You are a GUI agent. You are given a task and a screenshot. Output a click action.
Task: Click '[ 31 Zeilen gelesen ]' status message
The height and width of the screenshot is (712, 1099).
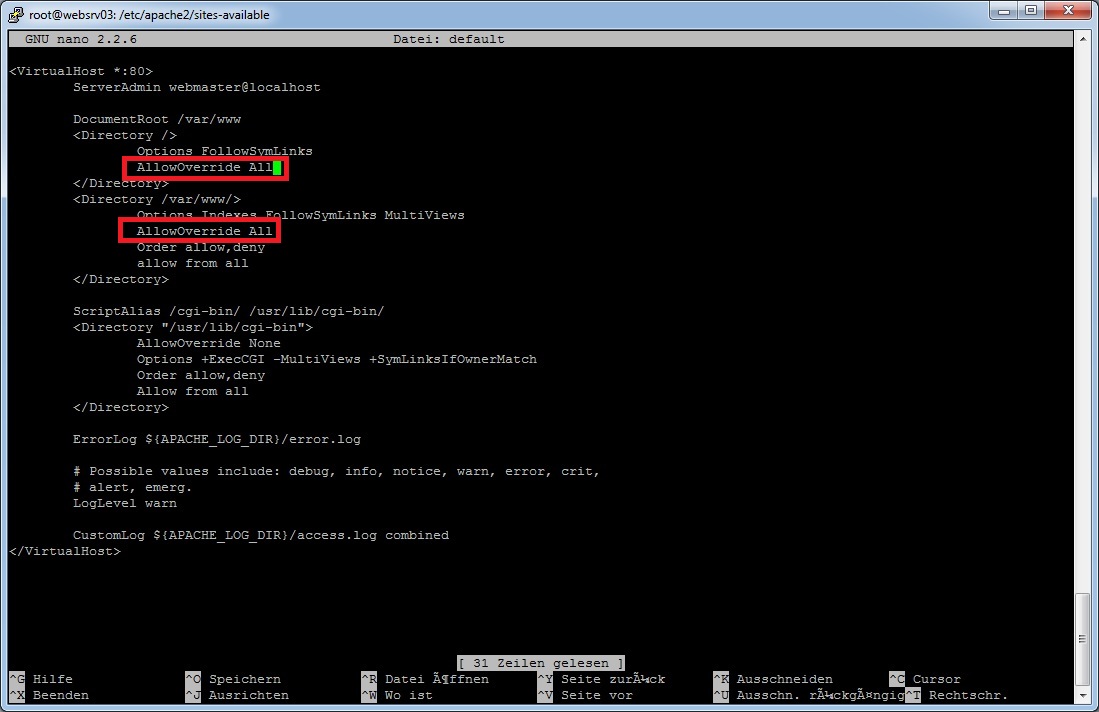pyautogui.click(x=540, y=663)
